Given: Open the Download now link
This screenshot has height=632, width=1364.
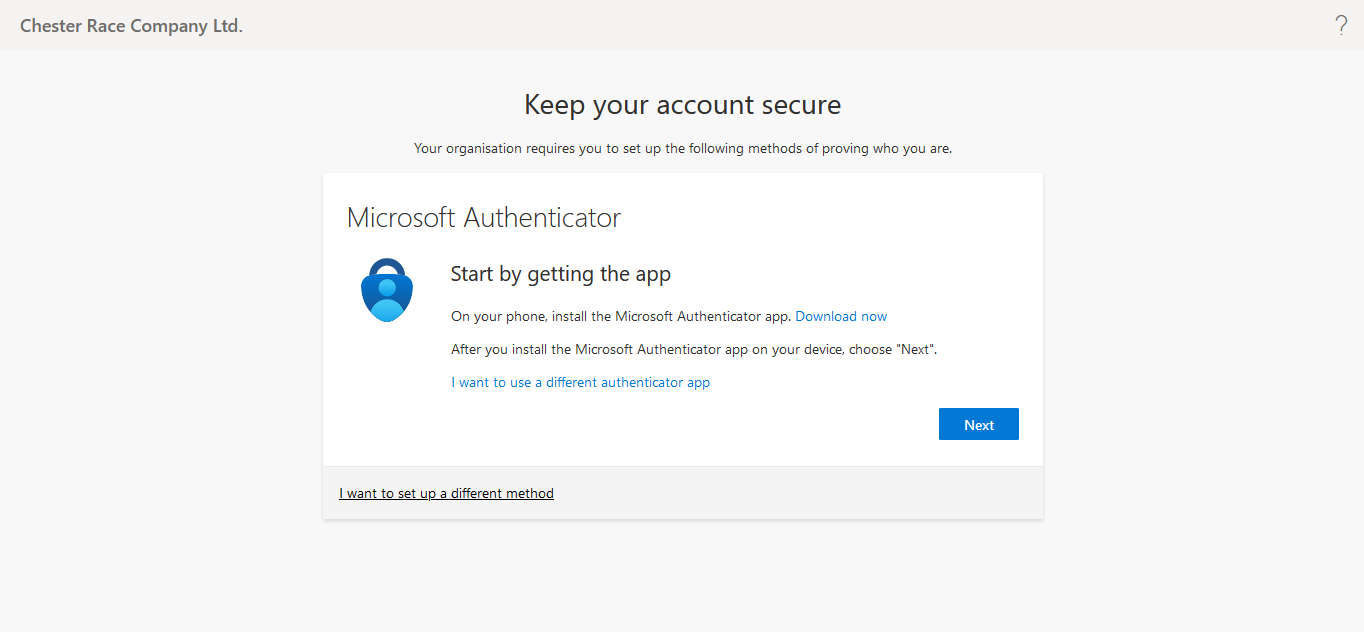Looking at the screenshot, I should coord(841,316).
